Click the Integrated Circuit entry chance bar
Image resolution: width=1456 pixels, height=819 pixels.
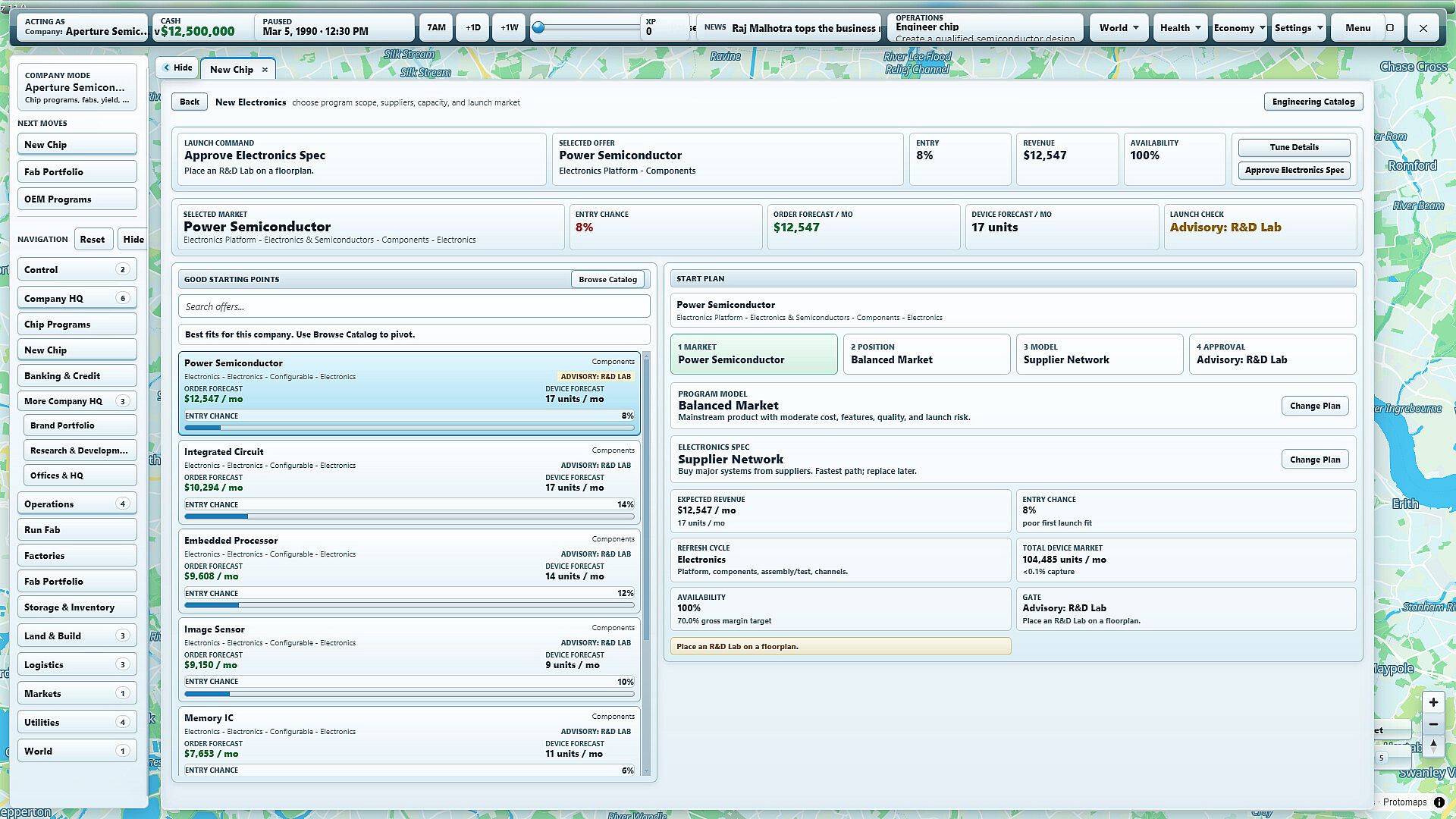pyautogui.click(x=409, y=516)
